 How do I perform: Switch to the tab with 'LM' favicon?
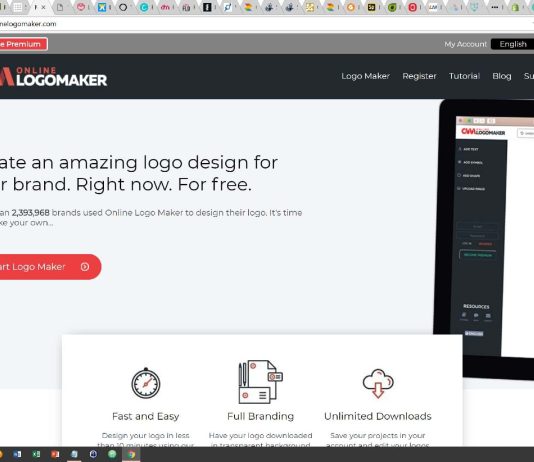(x=433, y=7)
